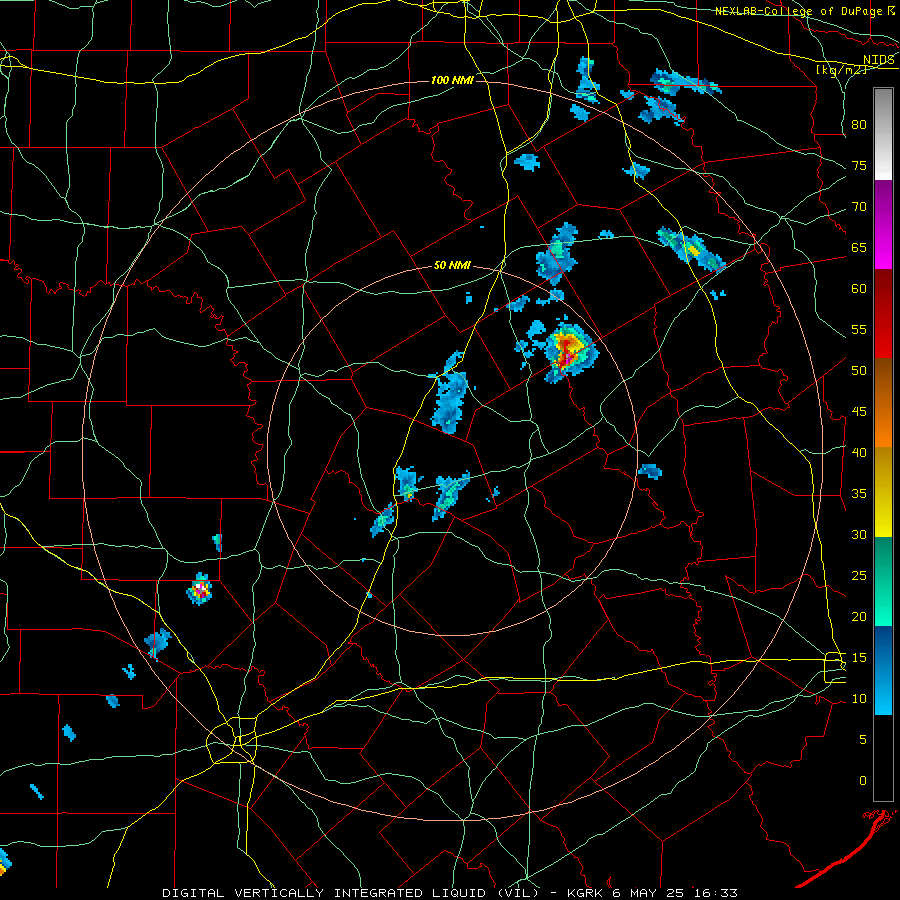Screen dimensions: 900x900
Task: Pick the orange-brown segment of color scale
Action: [883, 403]
